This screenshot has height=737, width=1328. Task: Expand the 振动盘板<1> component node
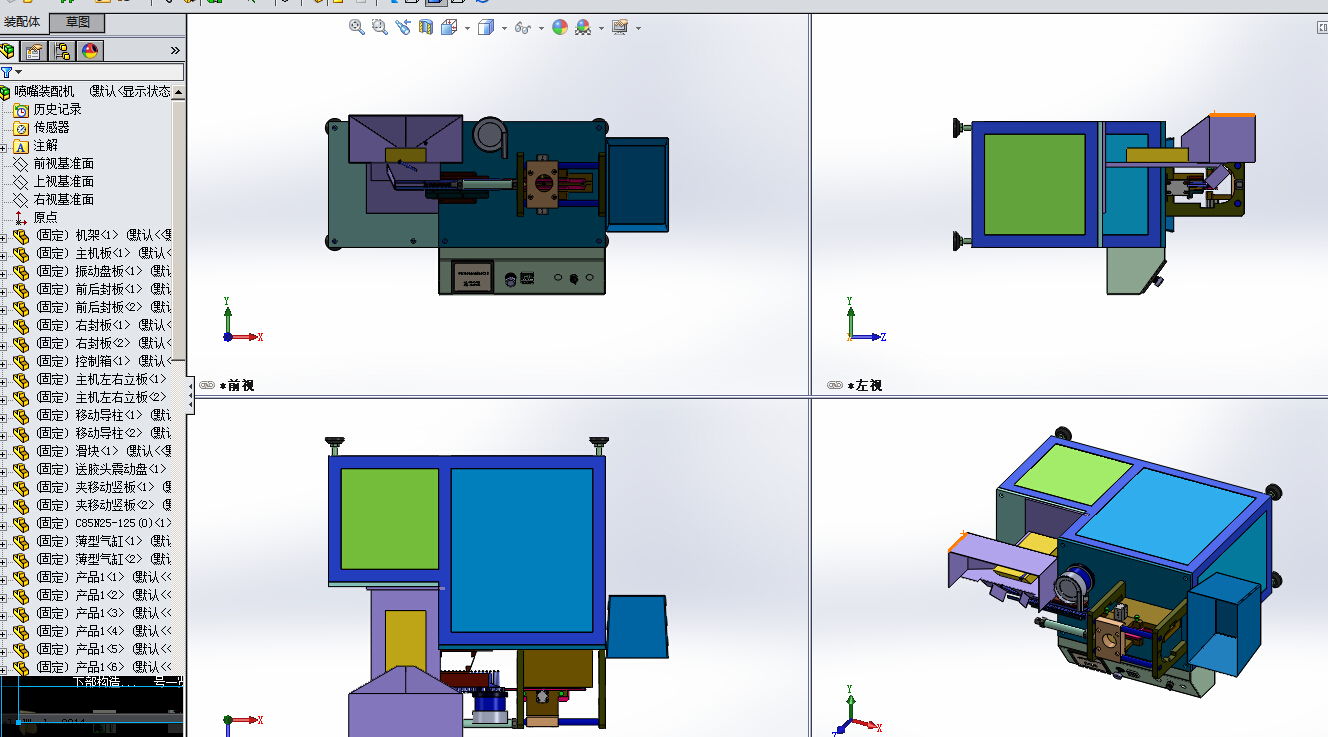[x=3, y=273]
